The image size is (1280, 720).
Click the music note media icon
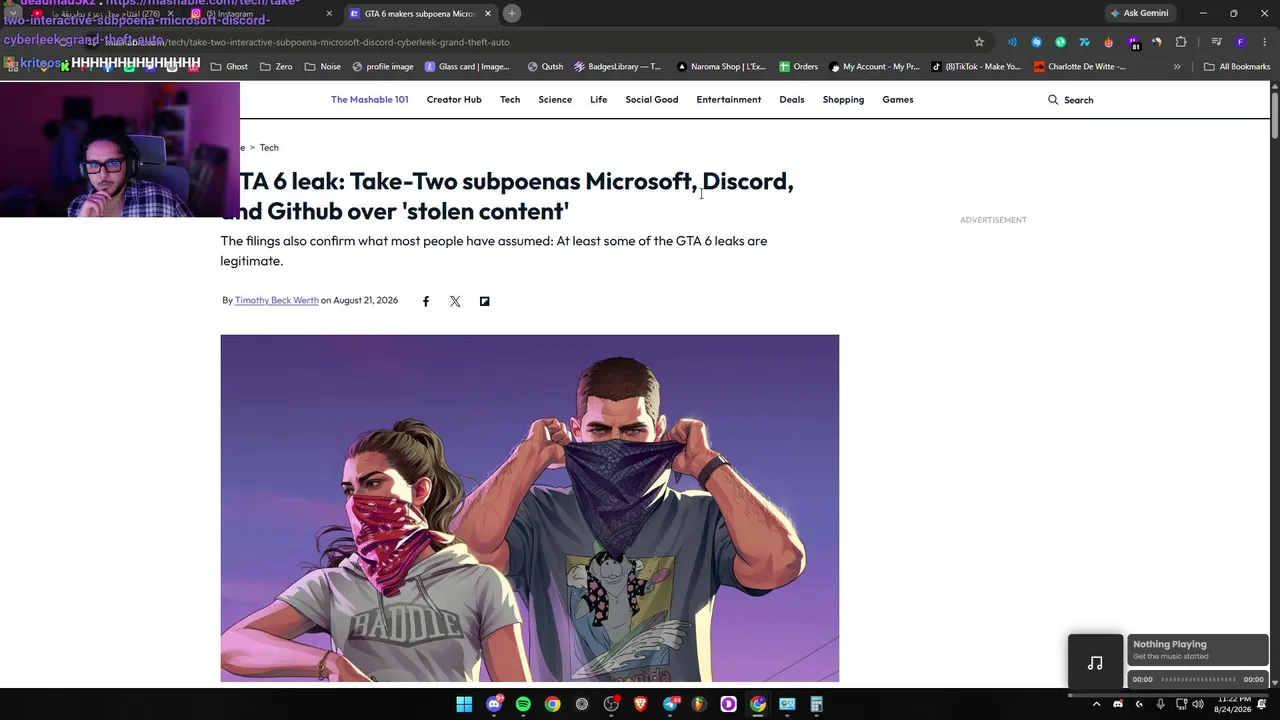pyautogui.click(x=1095, y=662)
